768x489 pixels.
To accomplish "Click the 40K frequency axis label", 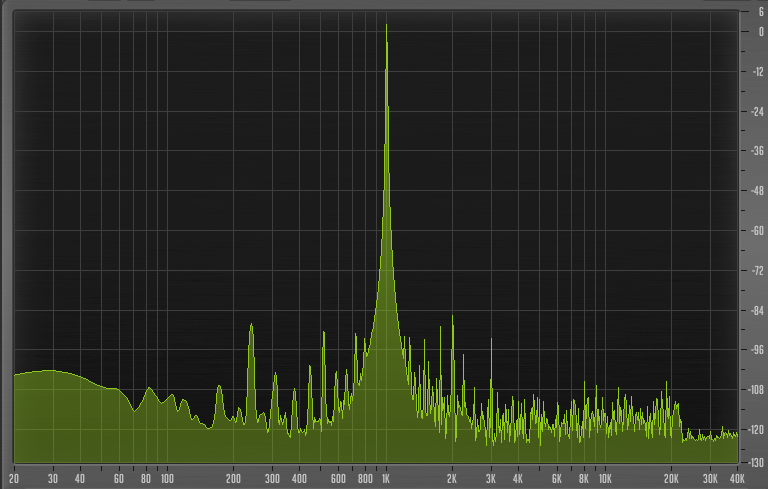I will (x=737, y=479).
